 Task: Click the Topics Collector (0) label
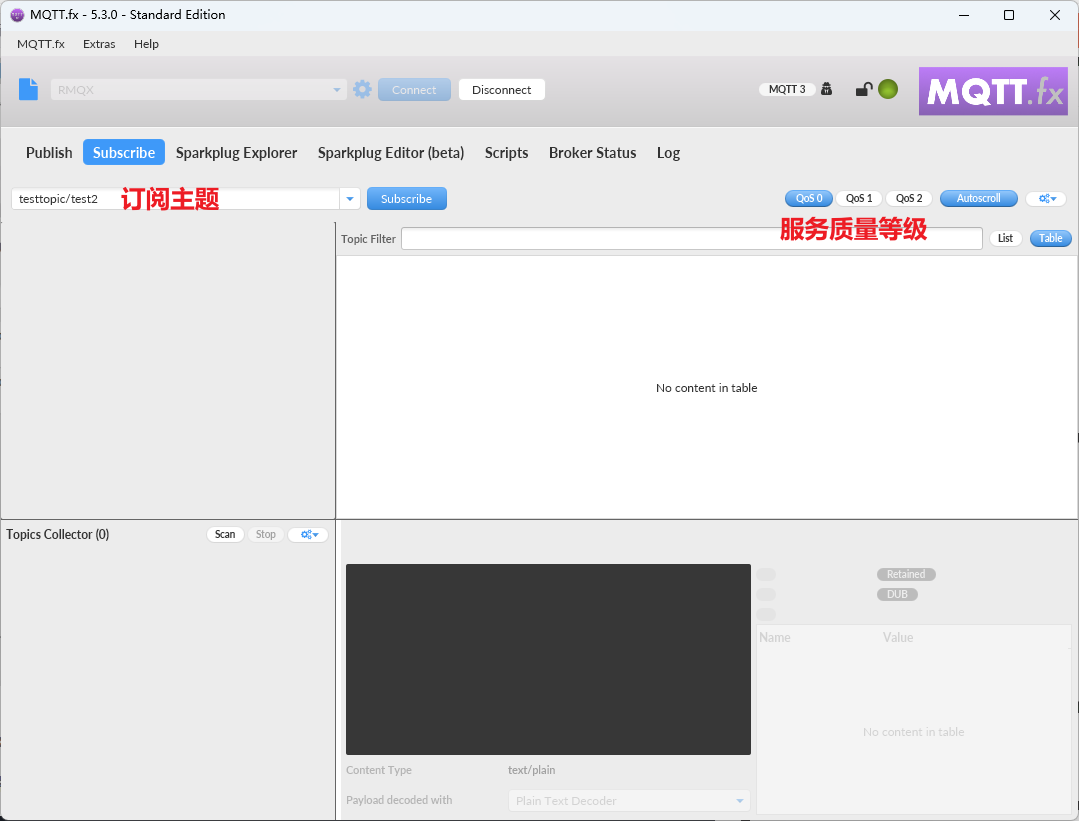pyautogui.click(x=58, y=534)
